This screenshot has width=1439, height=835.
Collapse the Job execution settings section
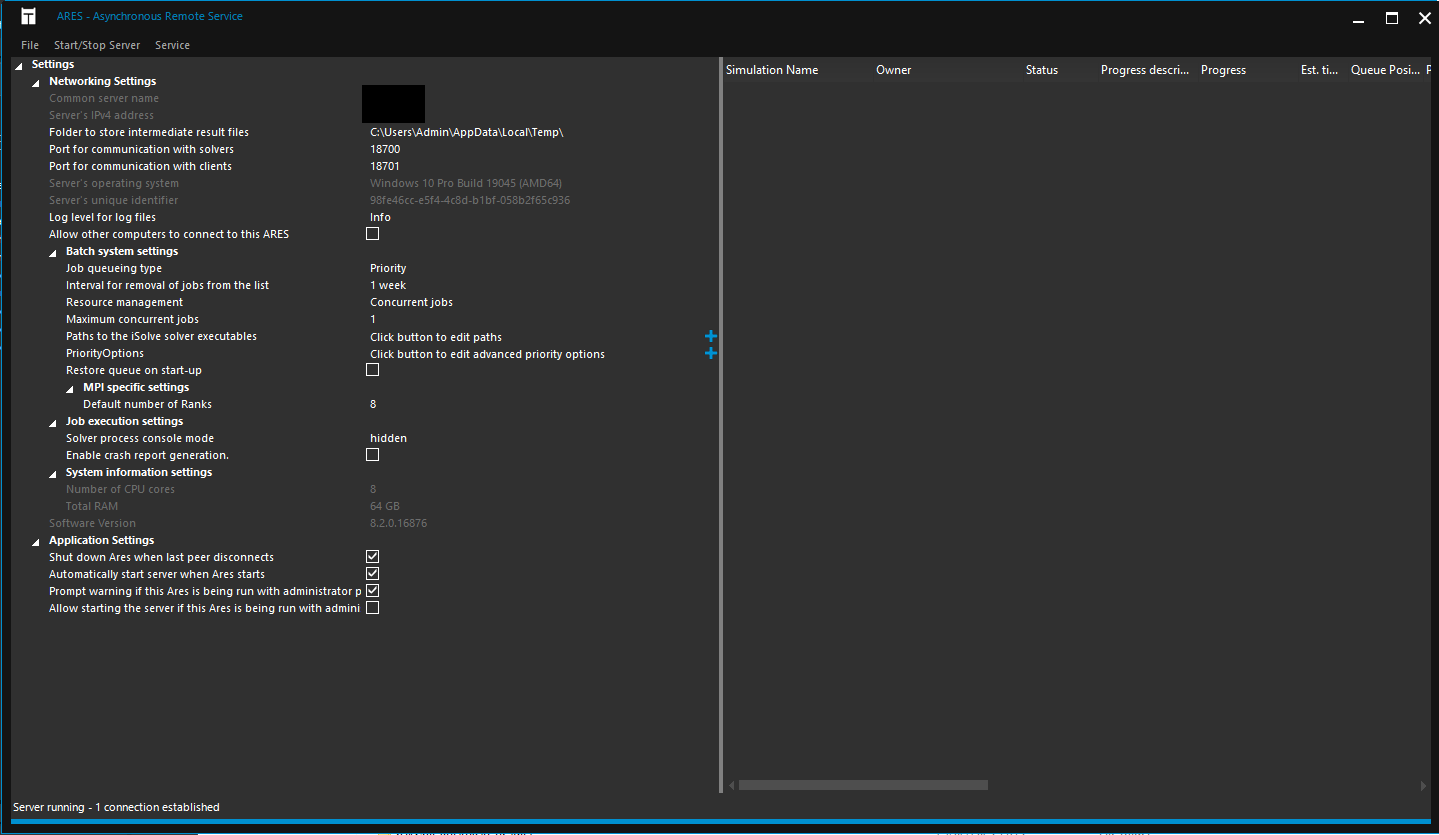point(54,422)
